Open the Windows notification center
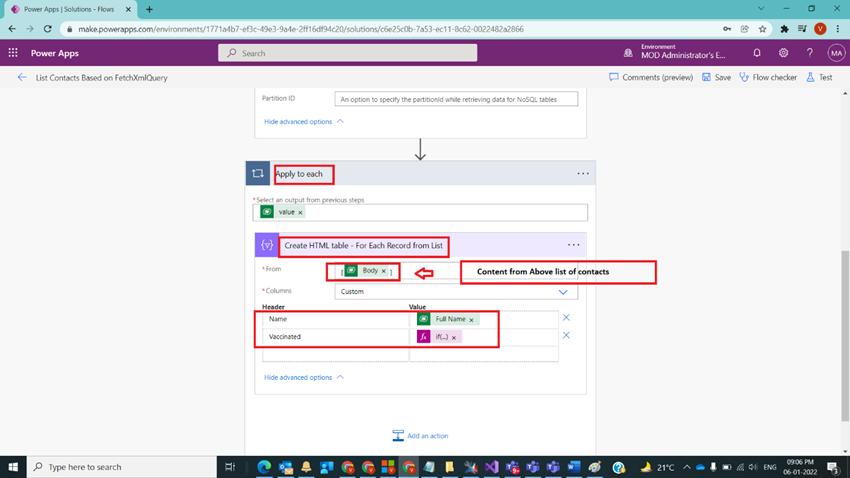 pos(833,467)
